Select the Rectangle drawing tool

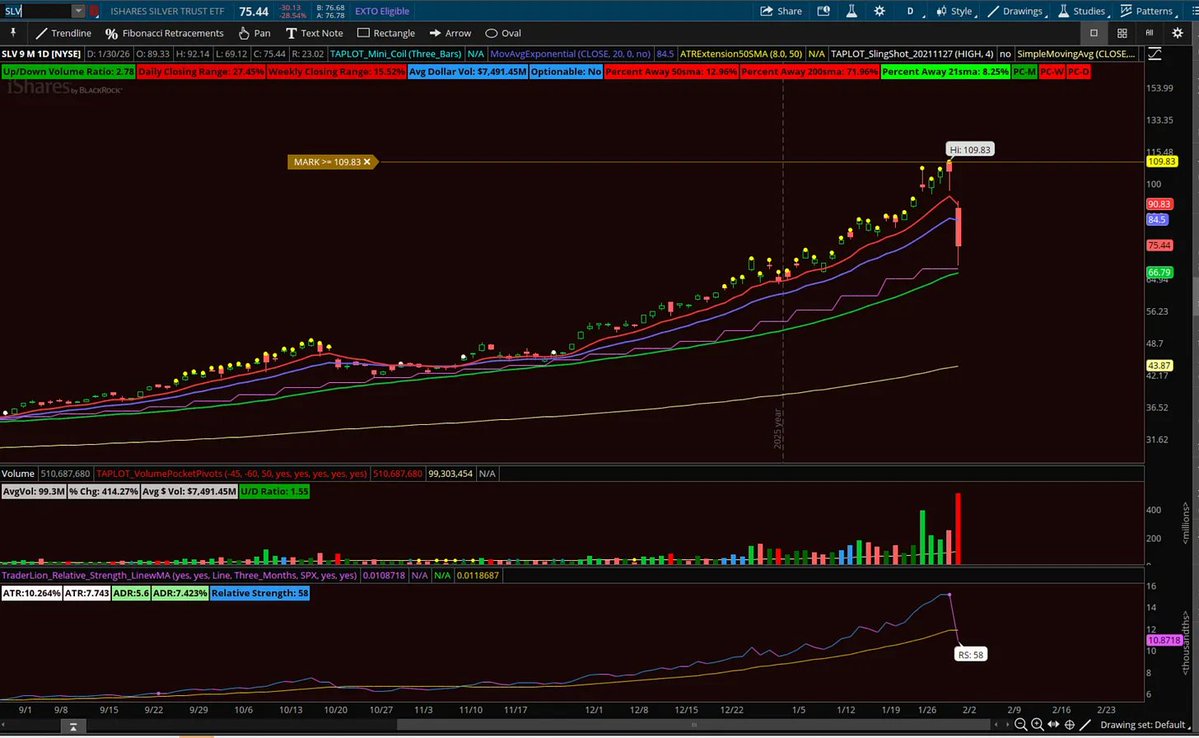click(x=386, y=33)
